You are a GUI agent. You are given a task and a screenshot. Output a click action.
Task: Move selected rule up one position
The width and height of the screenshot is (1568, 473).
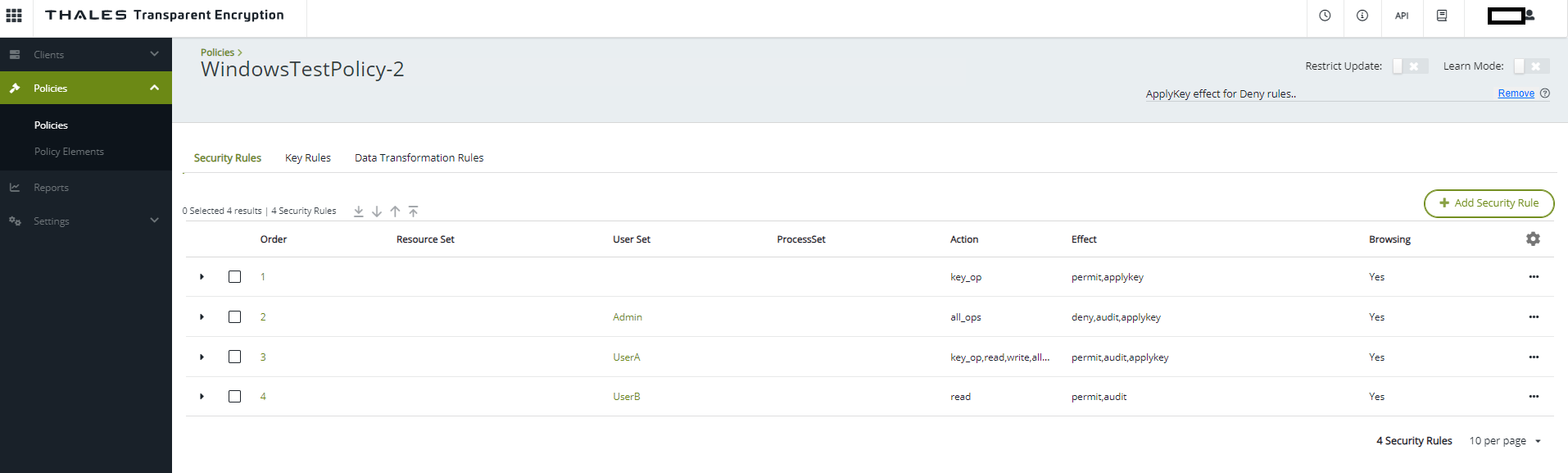395,211
